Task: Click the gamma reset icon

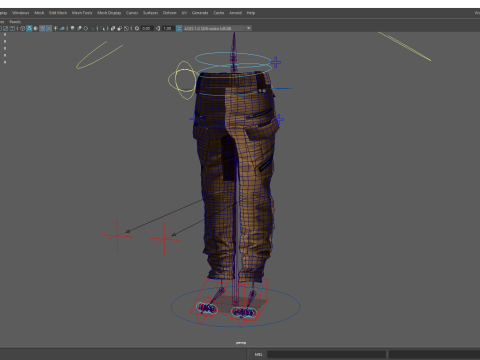Action: tap(158, 28)
